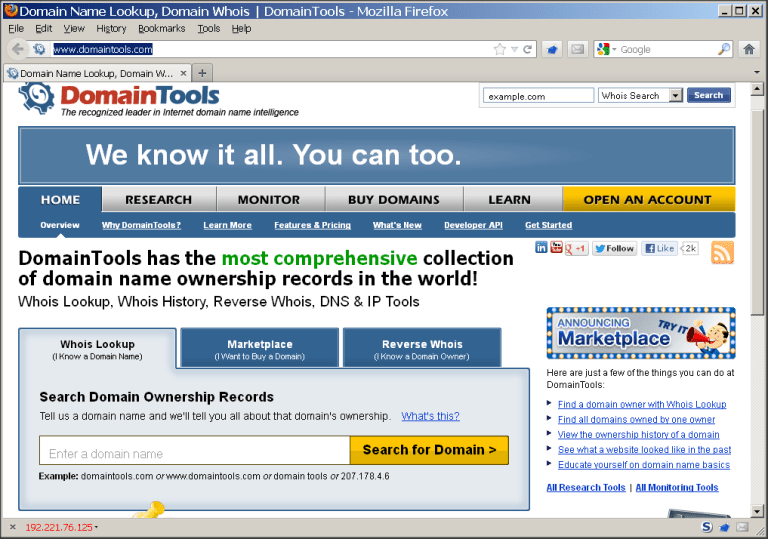Click the envelope mail toolbar icon
Screen dimensions: 768x539
click(x=577, y=49)
